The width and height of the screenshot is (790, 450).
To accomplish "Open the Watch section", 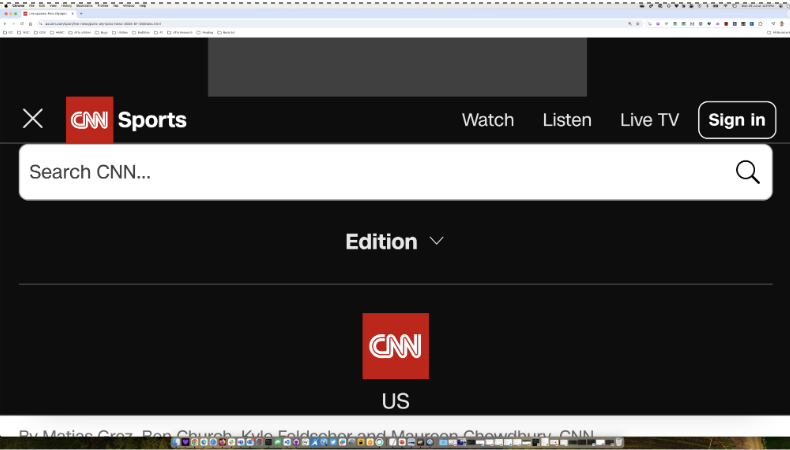I will pos(488,120).
